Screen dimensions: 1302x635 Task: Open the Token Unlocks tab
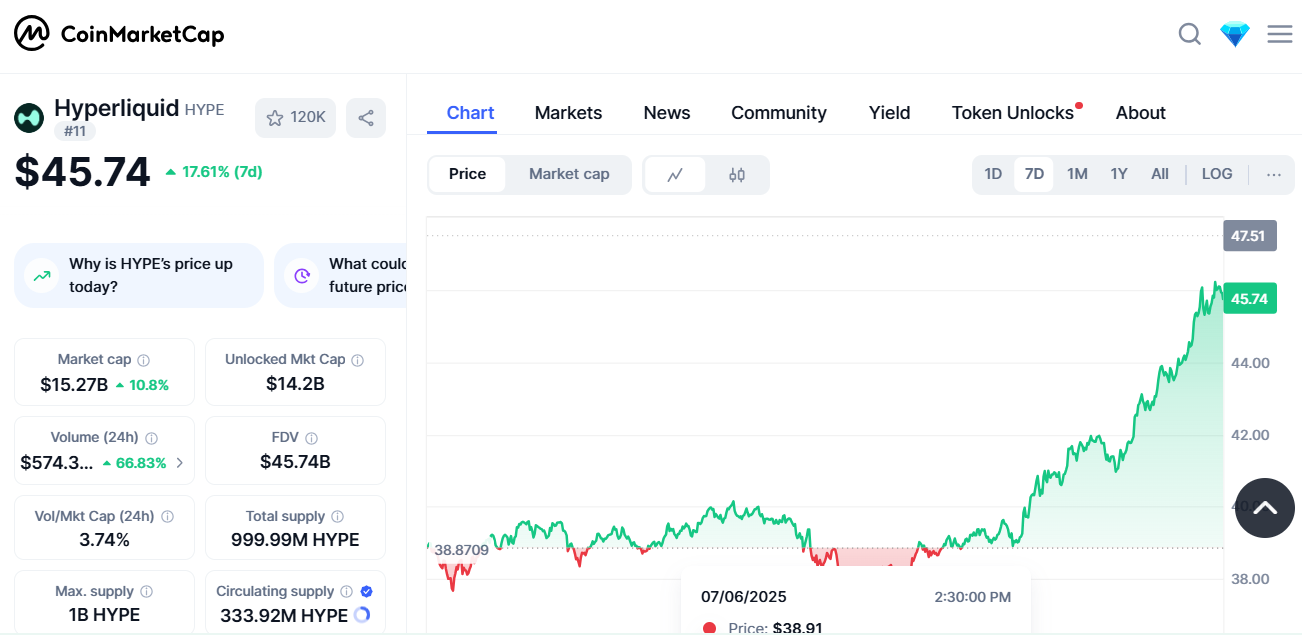(x=1013, y=113)
